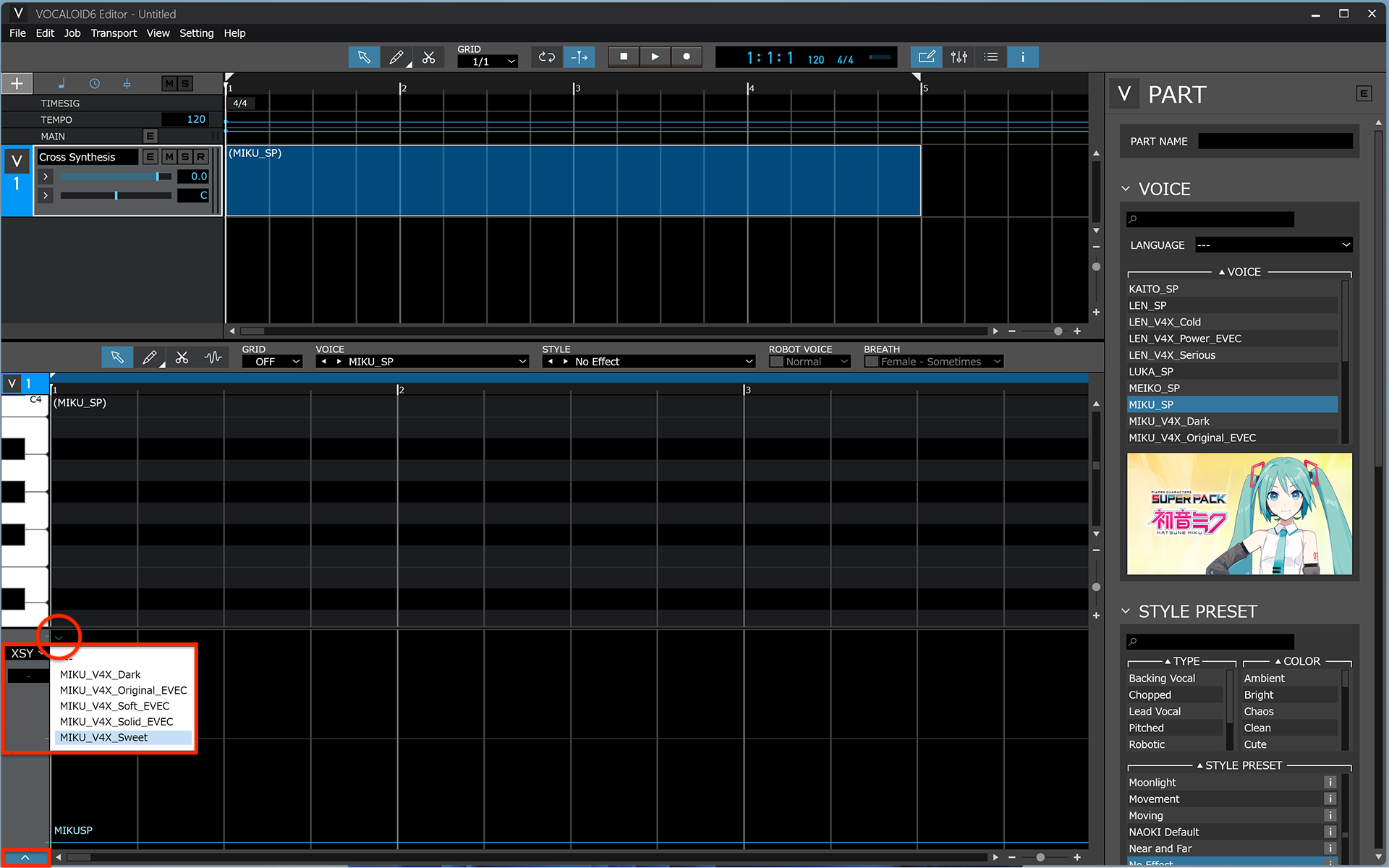The width and height of the screenshot is (1389, 868).
Task: Click the metronome clock icon above the tracks
Action: tap(94, 83)
